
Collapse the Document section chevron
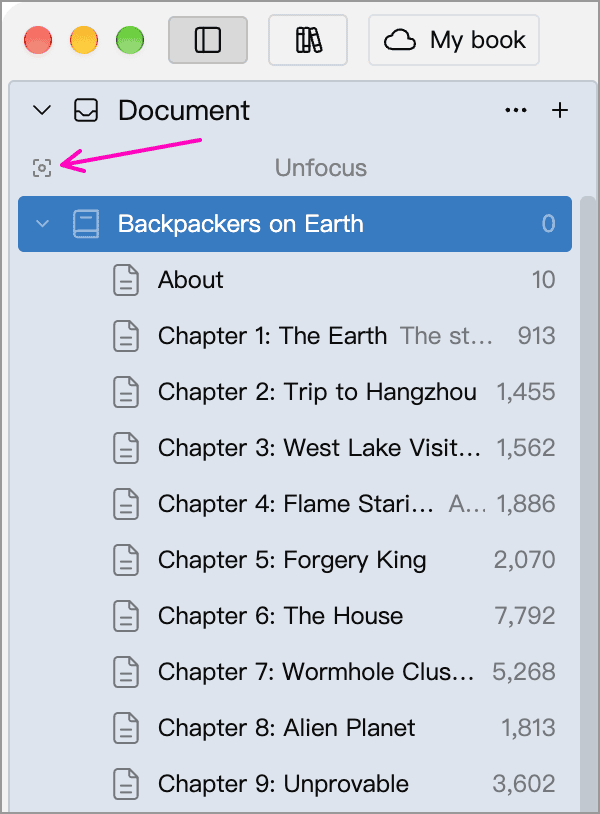[x=42, y=110]
